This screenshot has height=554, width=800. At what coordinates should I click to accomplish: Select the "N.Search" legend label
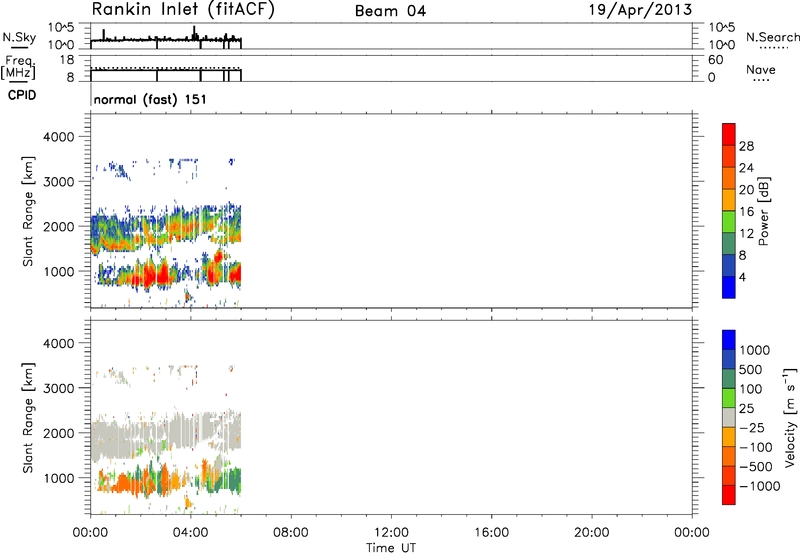tap(772, 37)
